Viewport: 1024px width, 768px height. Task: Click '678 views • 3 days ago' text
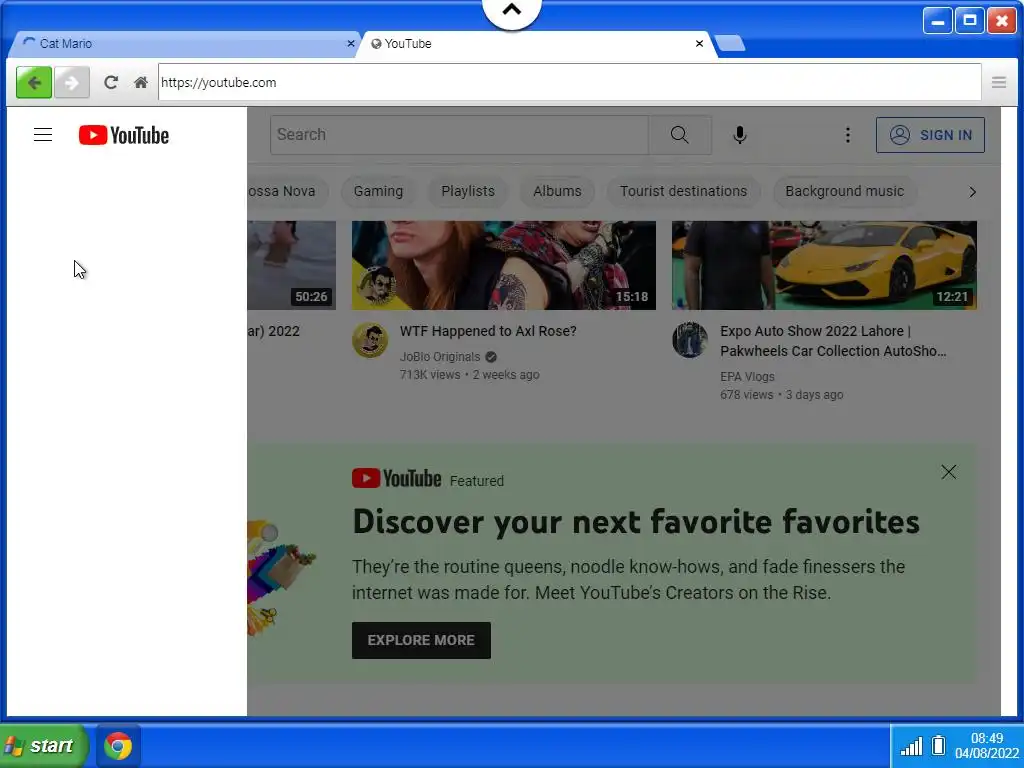click(782, 395)
